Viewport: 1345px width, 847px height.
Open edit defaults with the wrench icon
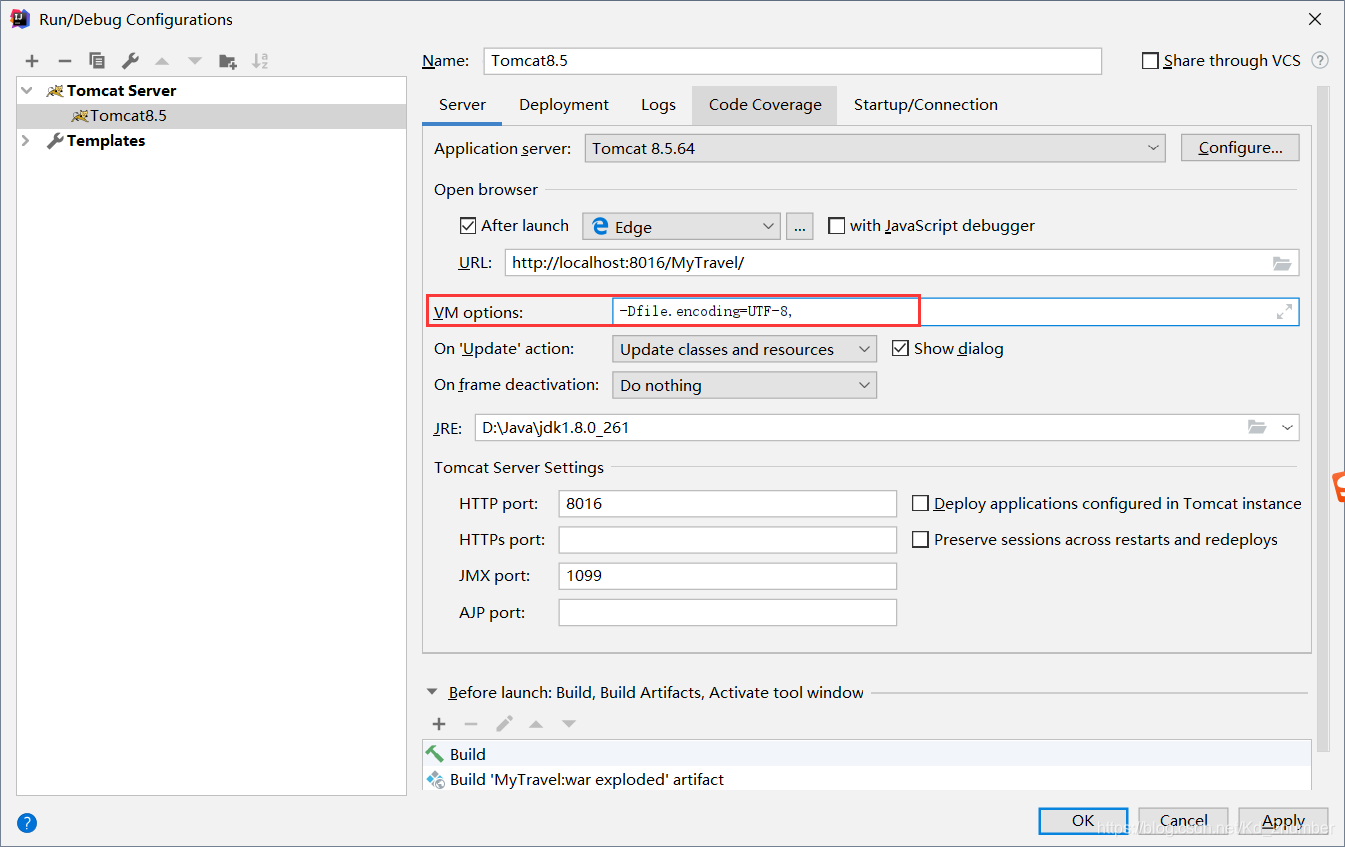pos(129,61)
